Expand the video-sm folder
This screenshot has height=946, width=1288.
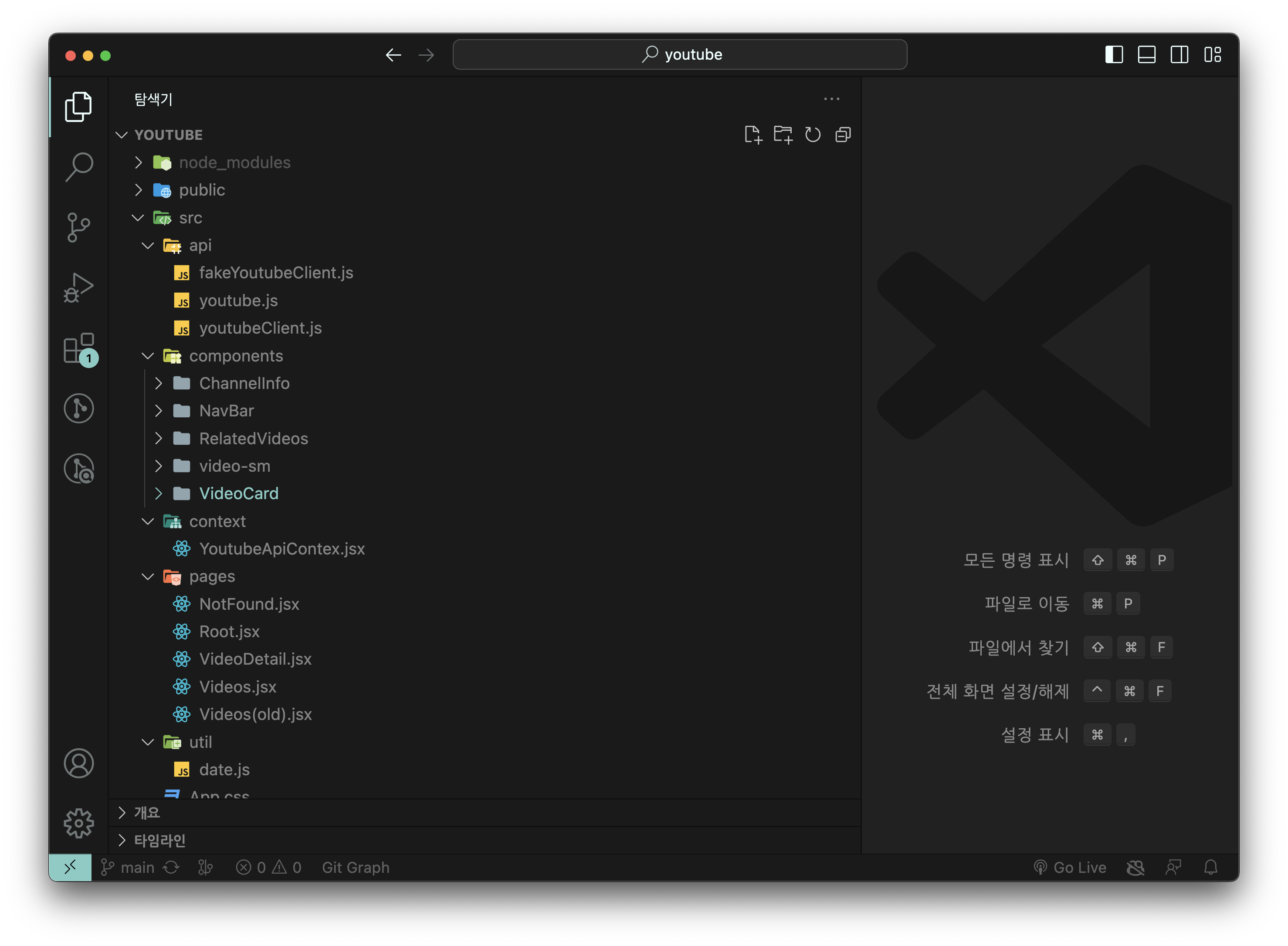[159, 466]
